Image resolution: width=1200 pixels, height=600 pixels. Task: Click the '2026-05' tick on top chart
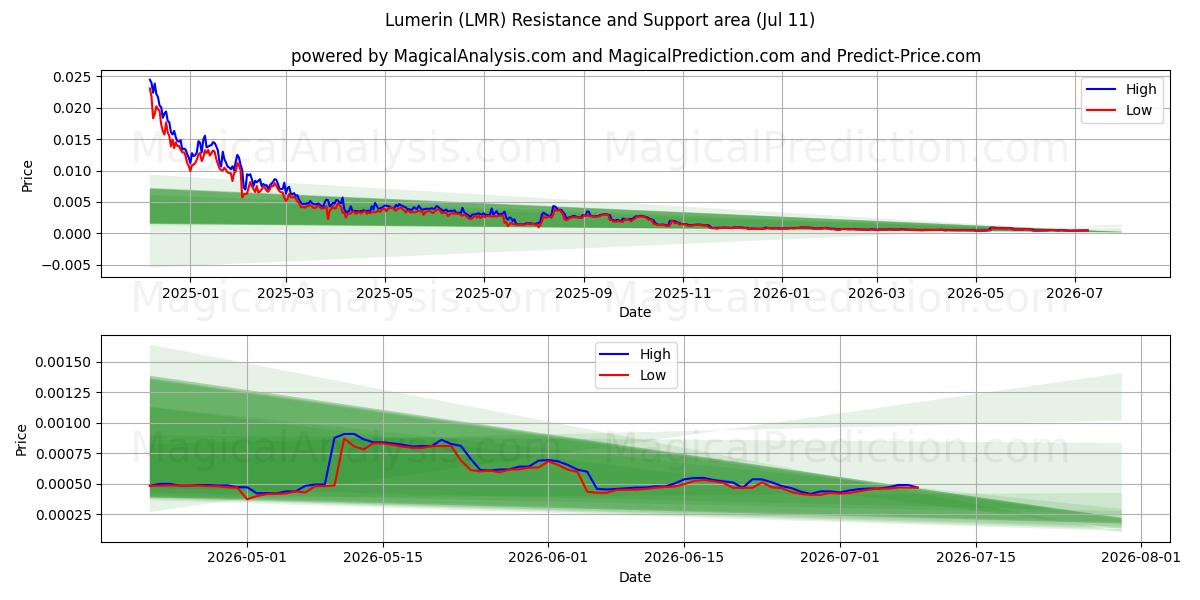[976, 293]
